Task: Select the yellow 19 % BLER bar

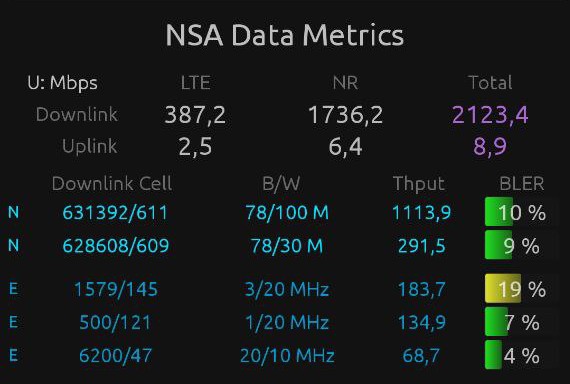Action: pyautogui.click(x=521, y=289)
